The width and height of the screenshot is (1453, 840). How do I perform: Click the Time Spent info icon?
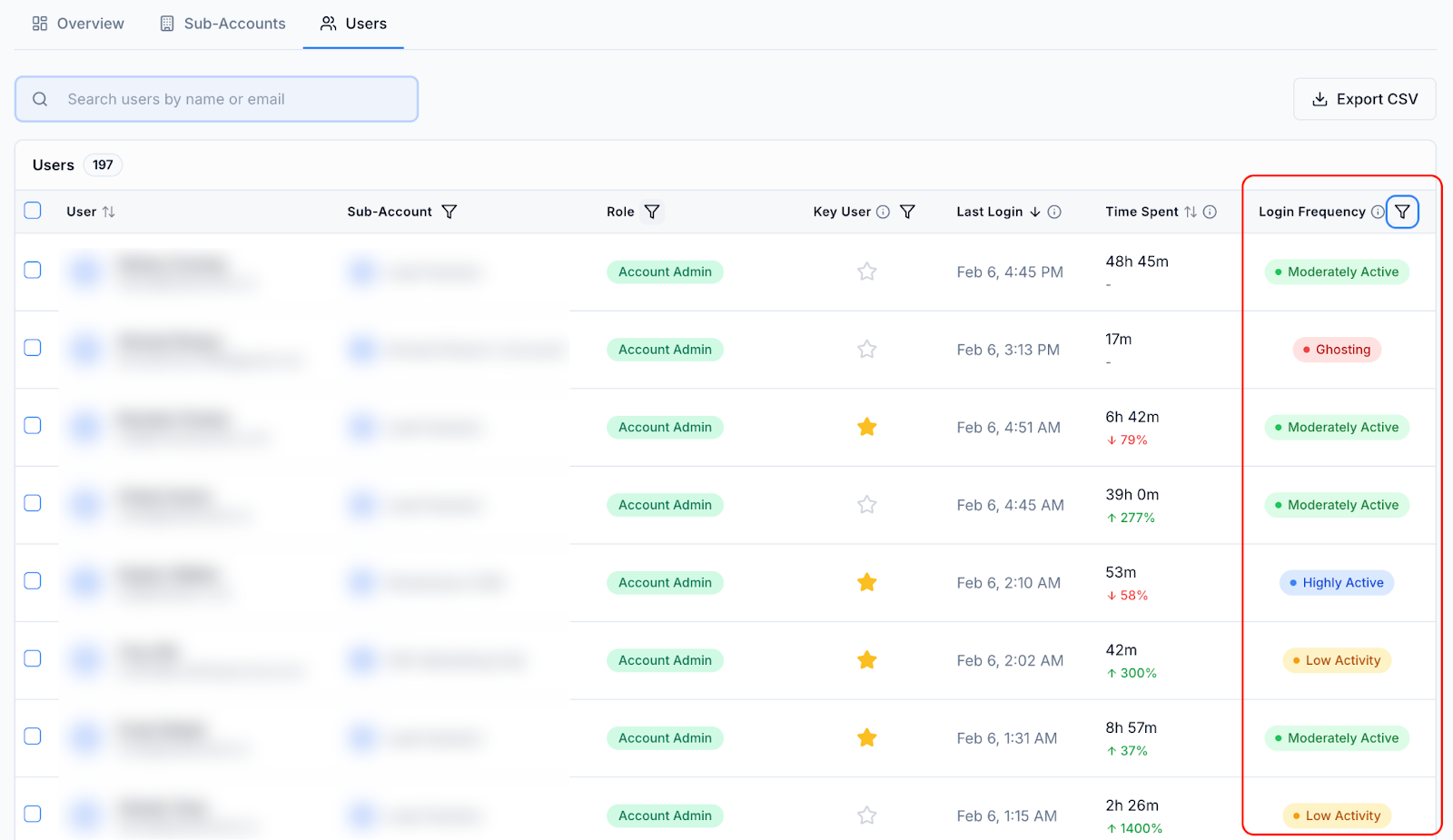(1210, 212)
